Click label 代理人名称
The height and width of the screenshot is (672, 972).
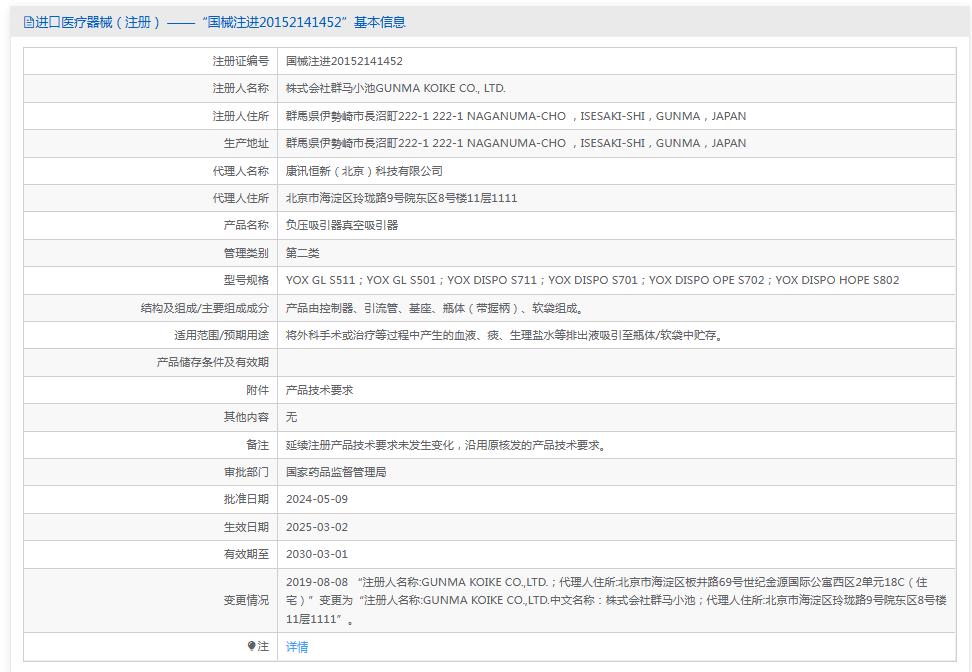(x=241, y=170)
